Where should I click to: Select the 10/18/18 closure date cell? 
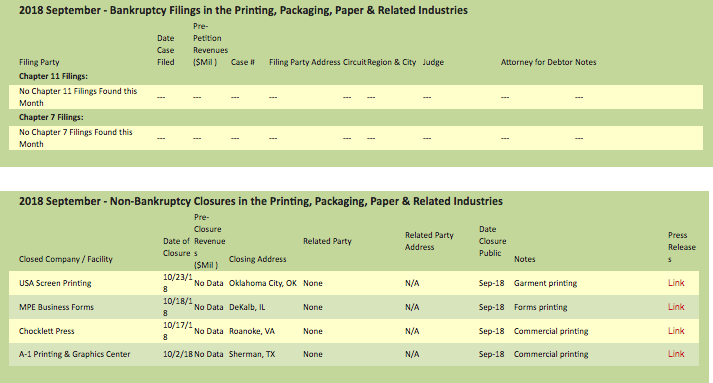click(x=178, y=307)
